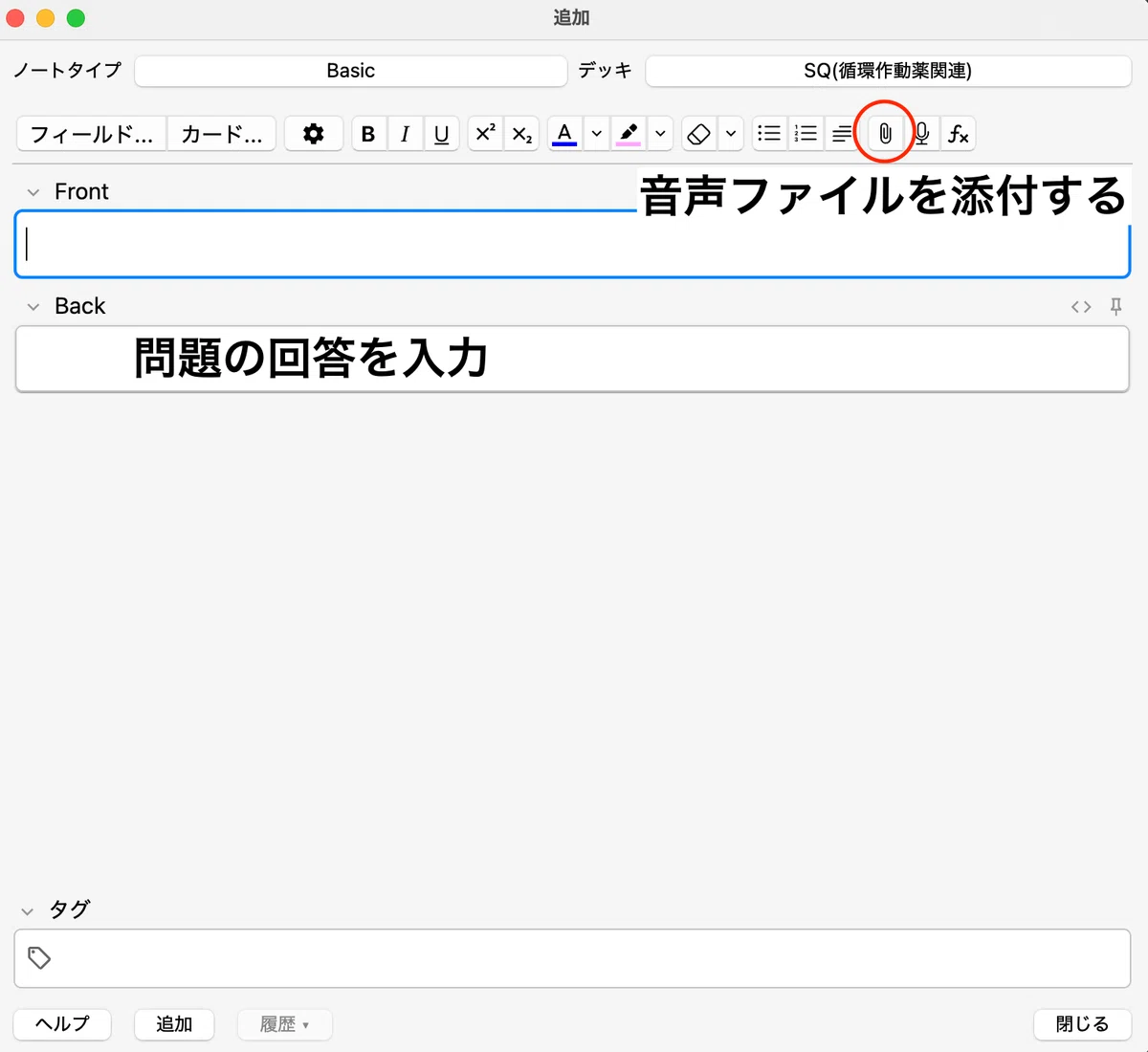Apply the pink highlight color

pos(629,134)
